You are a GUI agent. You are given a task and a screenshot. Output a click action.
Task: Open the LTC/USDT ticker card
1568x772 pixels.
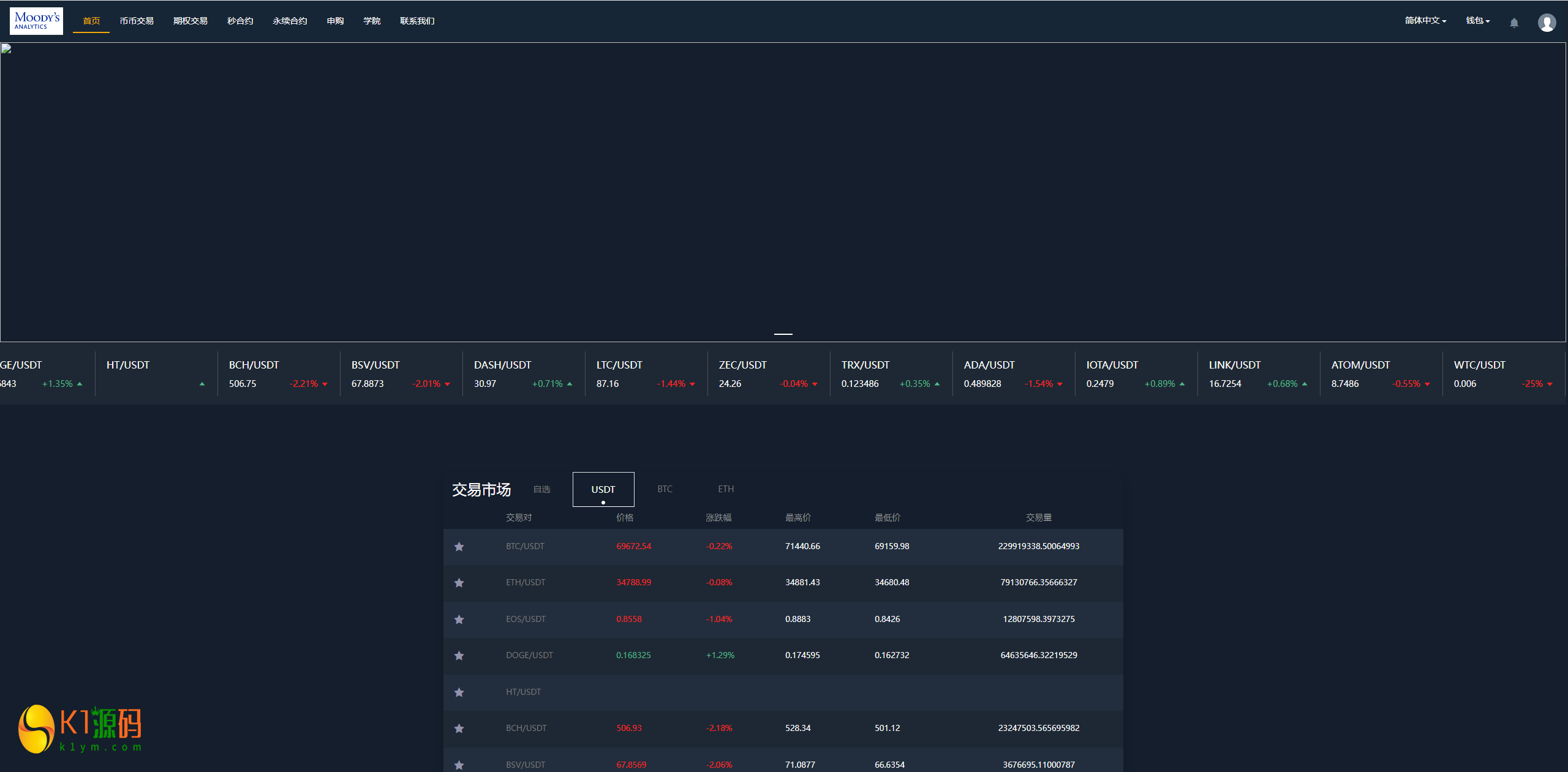[646, 374]
